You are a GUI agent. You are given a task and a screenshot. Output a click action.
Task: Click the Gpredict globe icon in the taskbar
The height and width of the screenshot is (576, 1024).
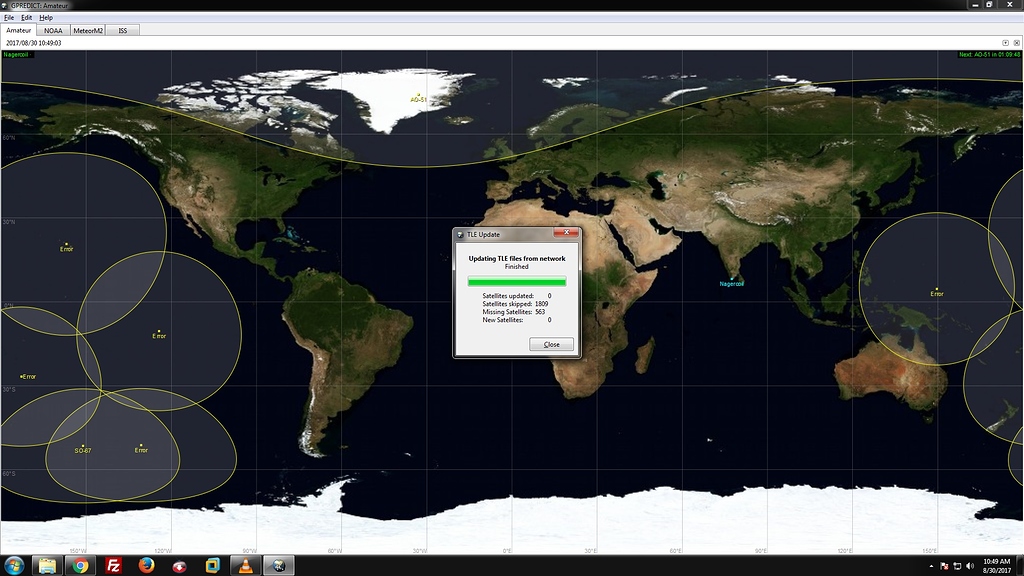277,566
